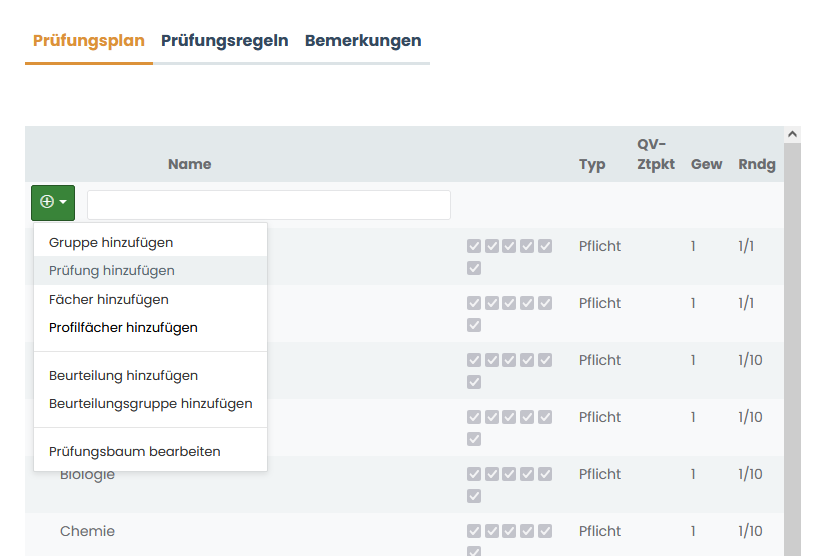This screenshot has height=556, width=832.
Task: Click the 1/10 rounding in Biologie row
Action: click(x=750, y=474)
